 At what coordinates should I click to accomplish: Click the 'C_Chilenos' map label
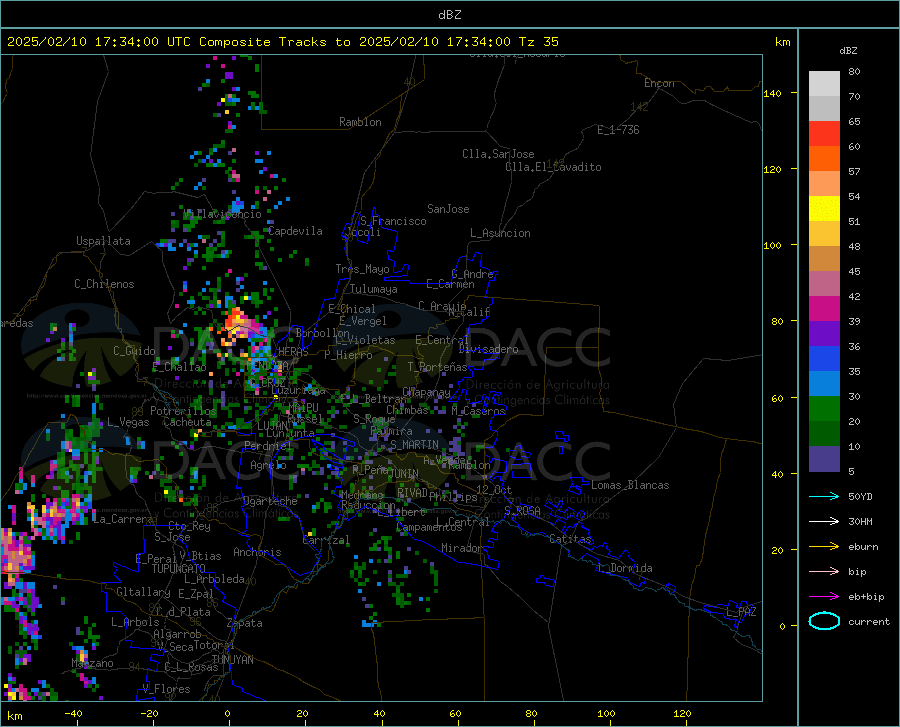tap(104, 284)
